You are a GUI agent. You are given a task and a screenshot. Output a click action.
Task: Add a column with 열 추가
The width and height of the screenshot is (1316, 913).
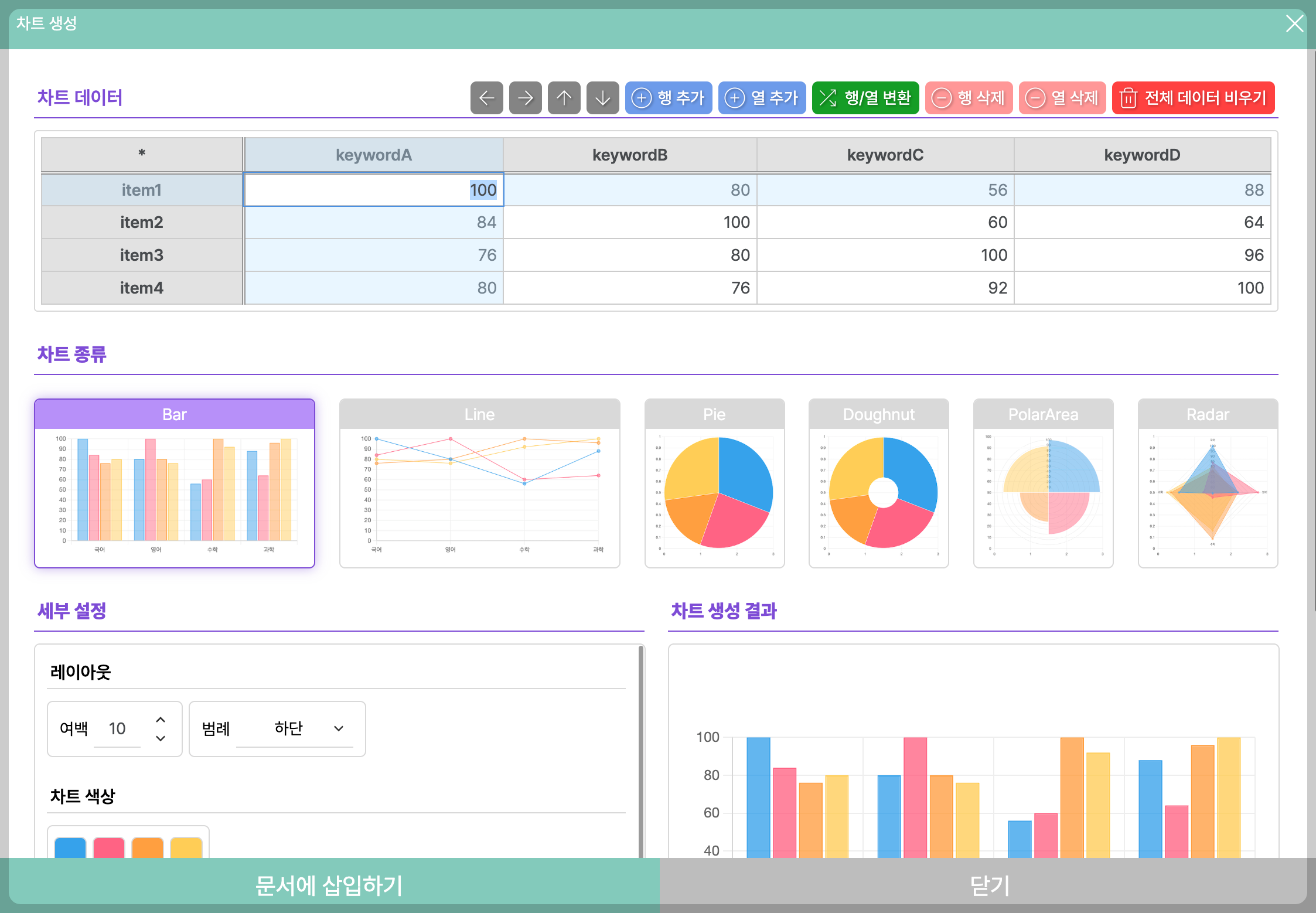pos(762,98)
